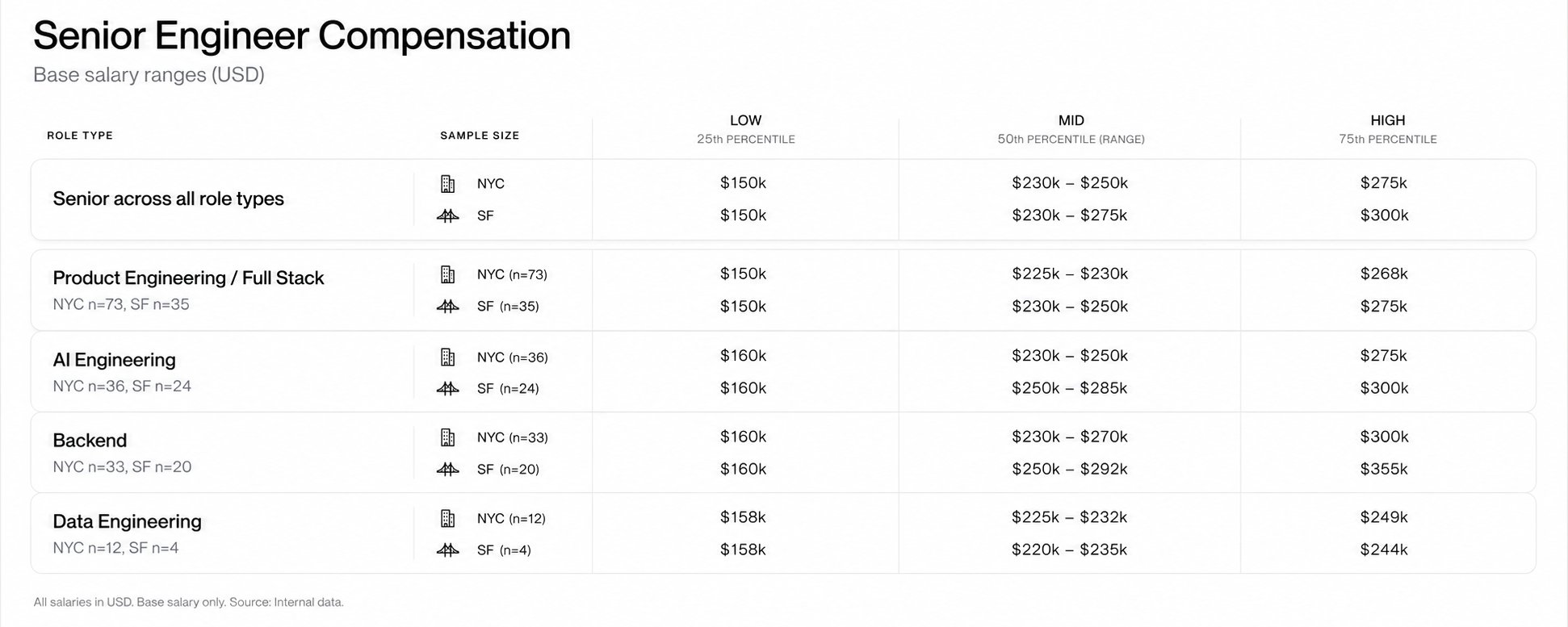Select the AI Engineering row title
This screenshot has width=1568, height=627.
[x=114, y=360]
